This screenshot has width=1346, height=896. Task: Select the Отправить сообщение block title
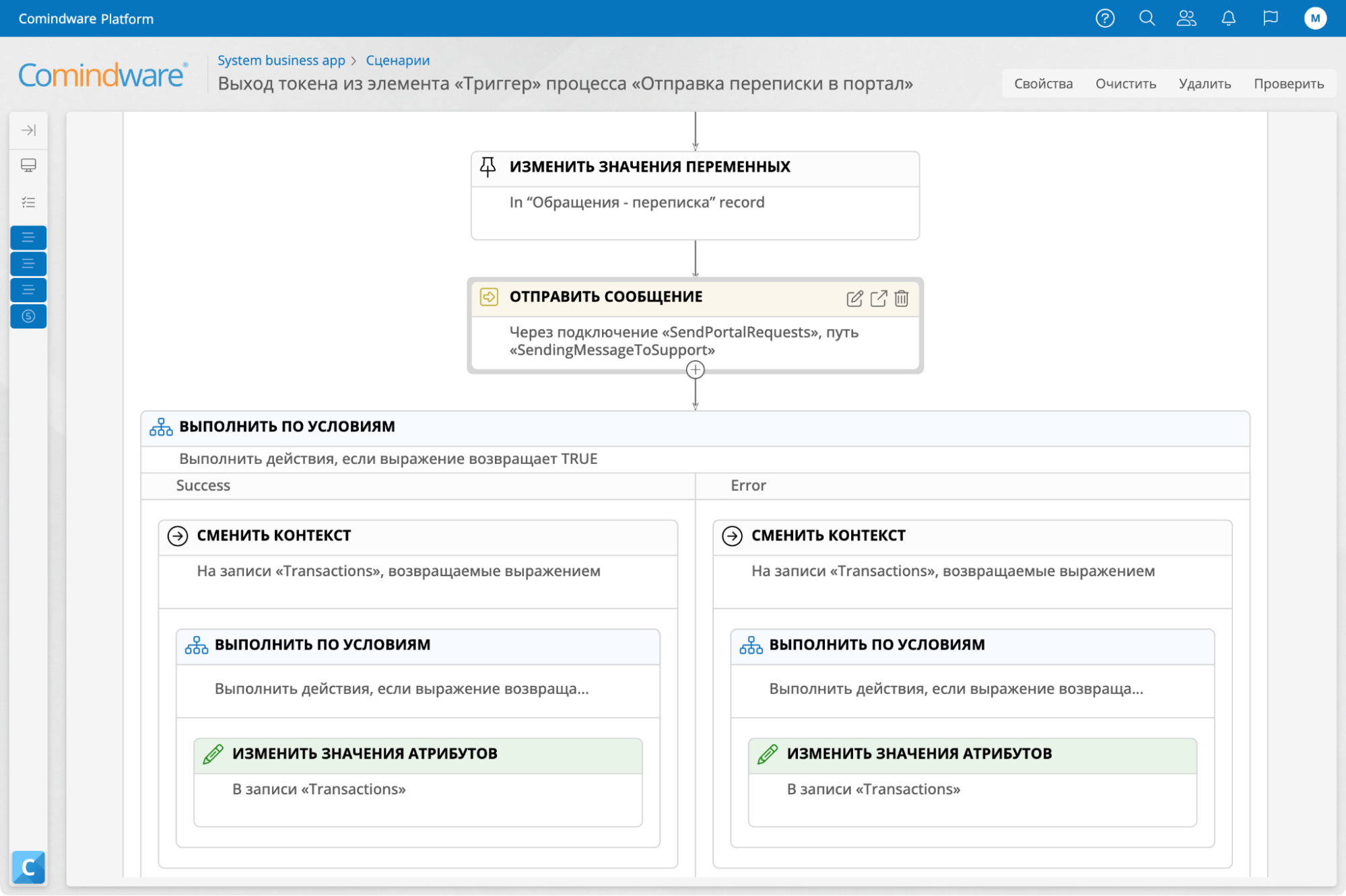pos(605,297)
